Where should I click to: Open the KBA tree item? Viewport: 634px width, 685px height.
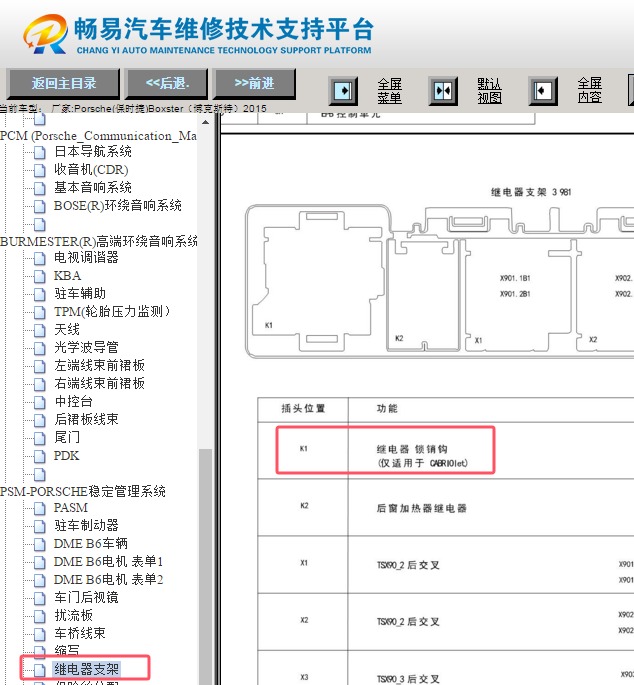click(67, 275)
